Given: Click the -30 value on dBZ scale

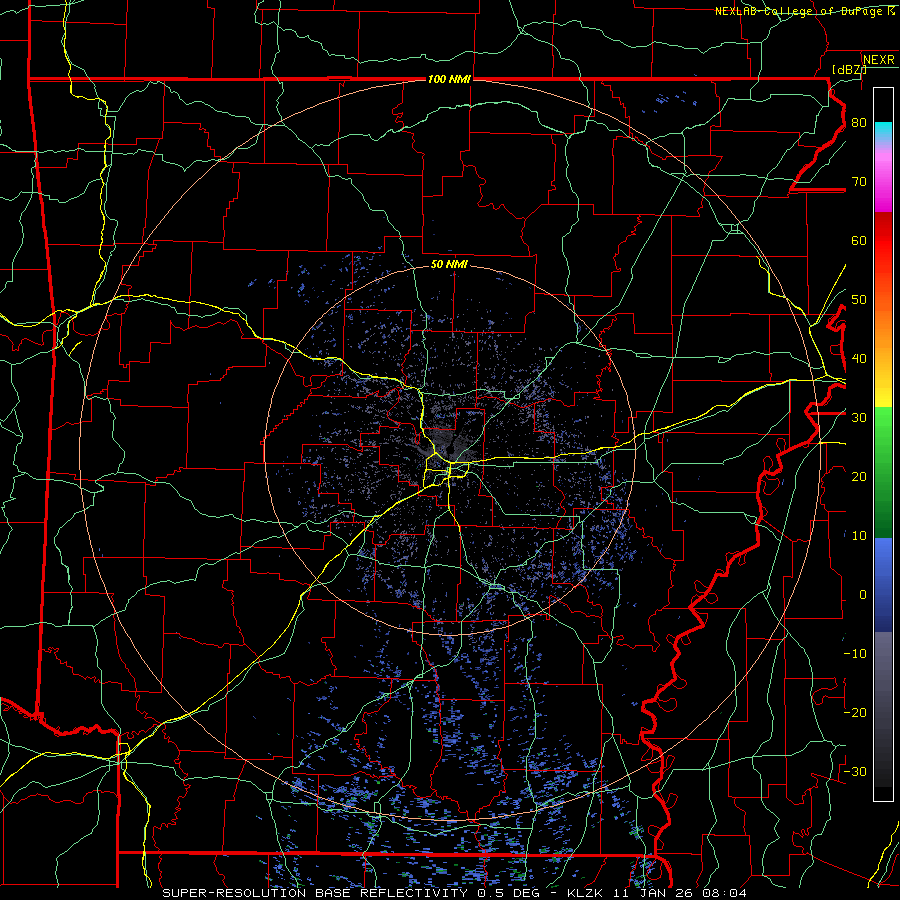Looking at the screenshot, I should [x=855, y=771].
